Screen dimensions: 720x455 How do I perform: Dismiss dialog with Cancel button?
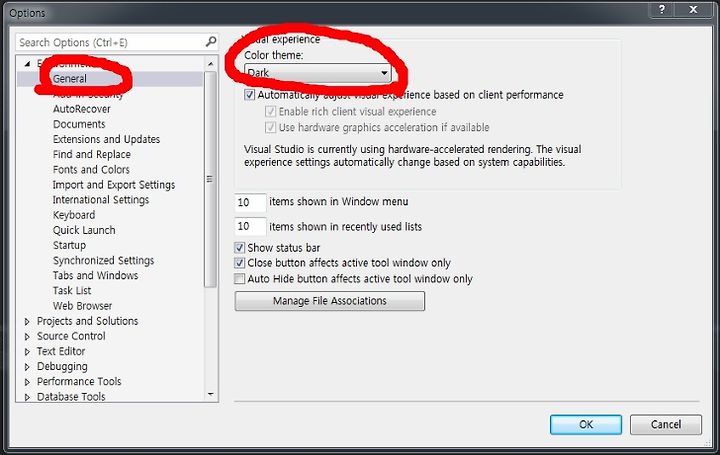666,425
